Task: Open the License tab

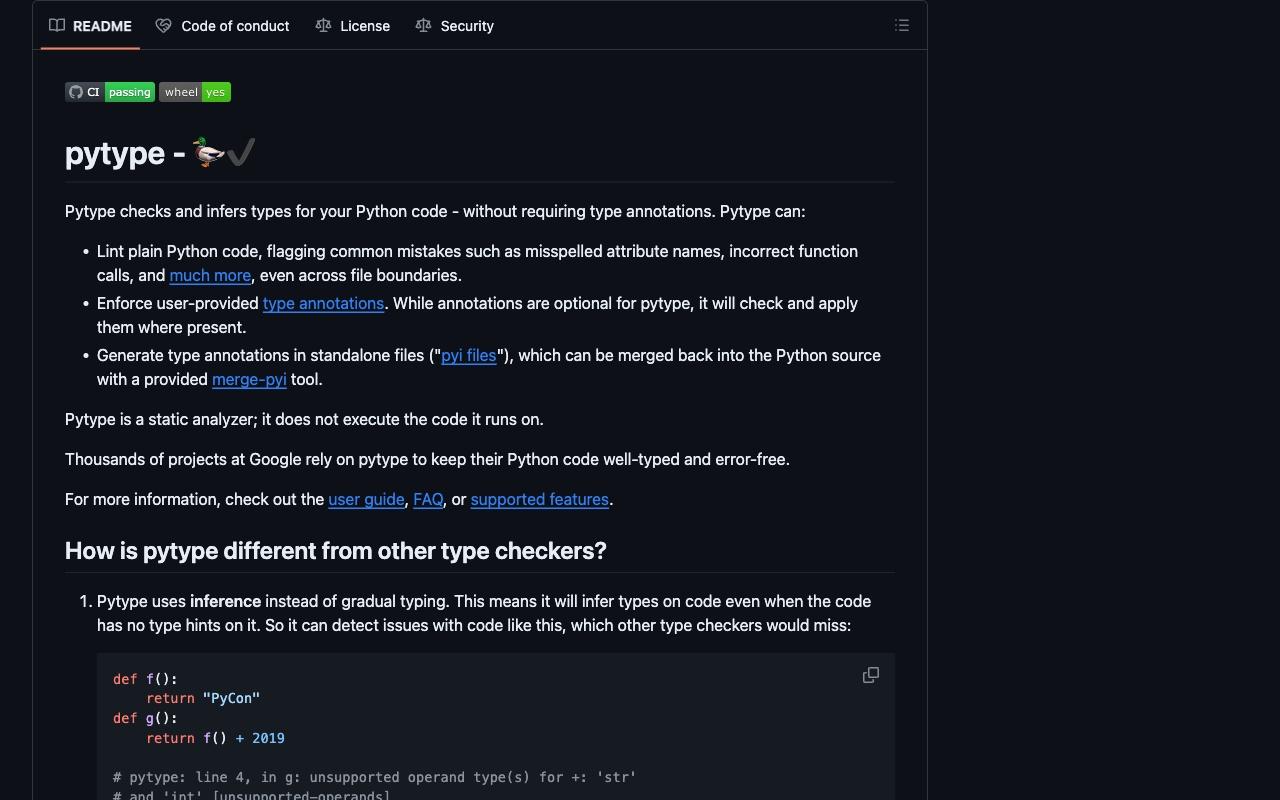Action: point(353,26)
